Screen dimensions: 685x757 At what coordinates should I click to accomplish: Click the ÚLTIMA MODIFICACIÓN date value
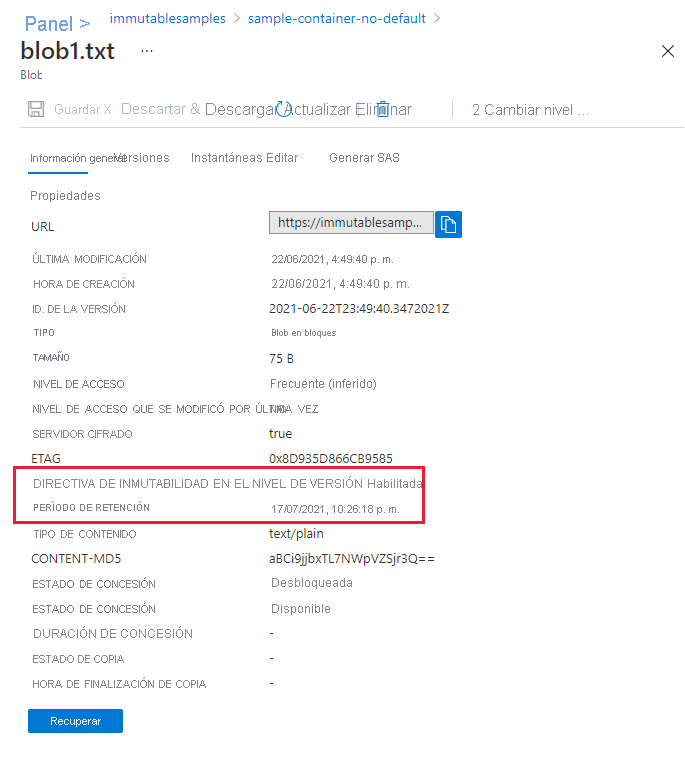(333, 259)
